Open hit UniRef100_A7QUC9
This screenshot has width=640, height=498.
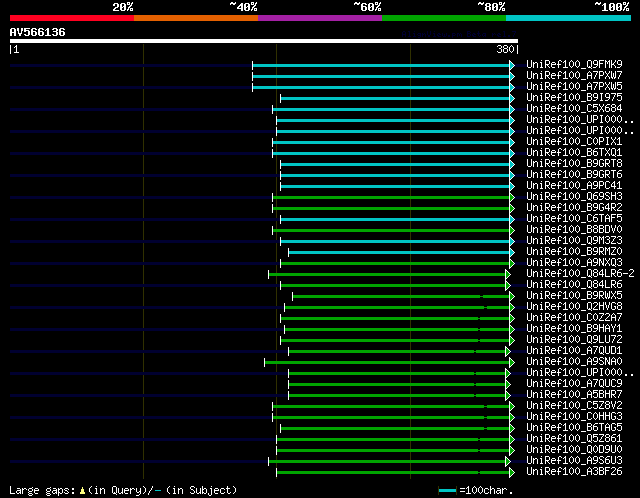[x=574, y=384]
